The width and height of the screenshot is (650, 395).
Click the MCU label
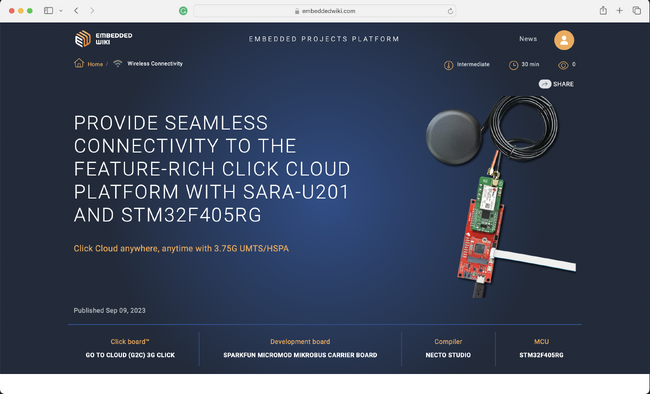point(541,342)
